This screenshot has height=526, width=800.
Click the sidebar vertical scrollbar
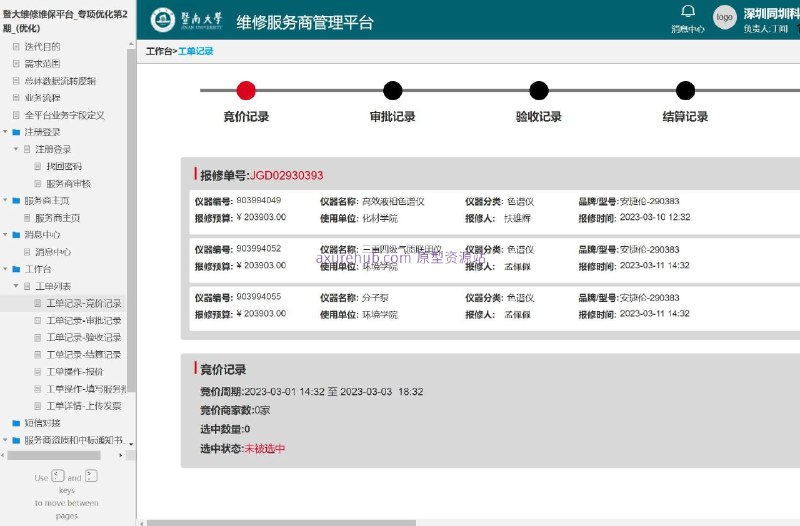coord(131,220)
